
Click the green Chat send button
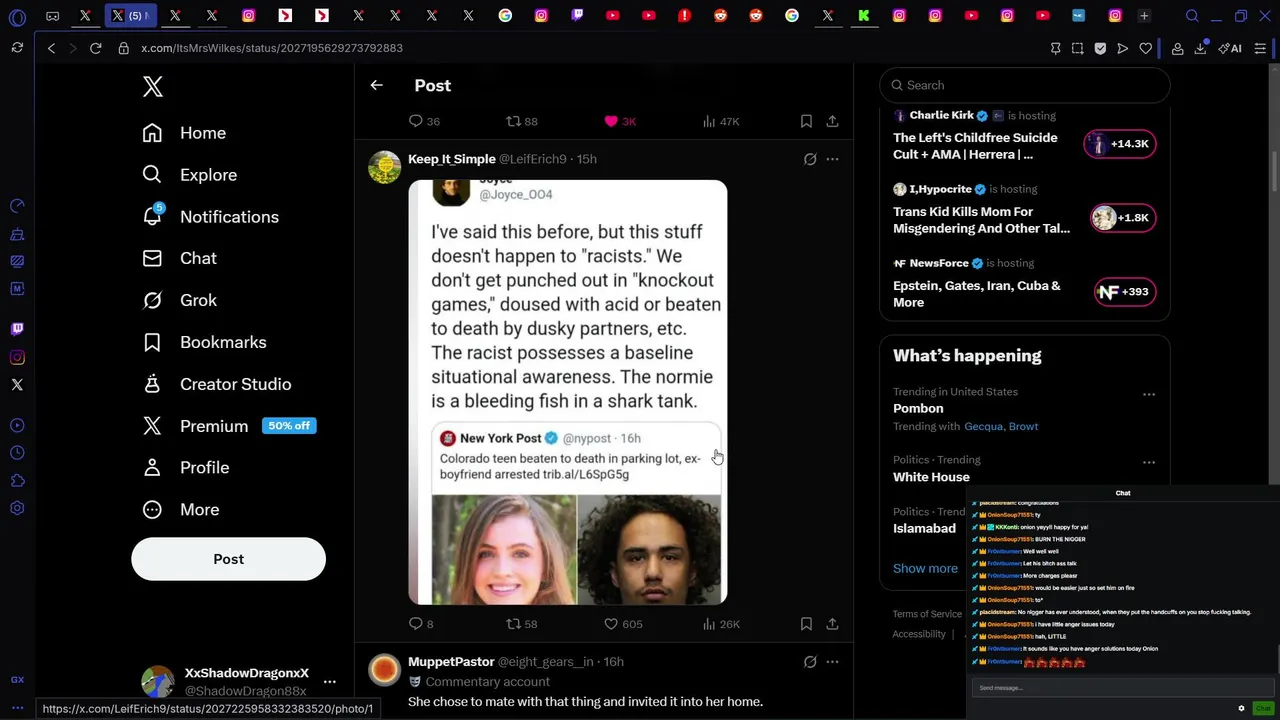(1263, 708)
